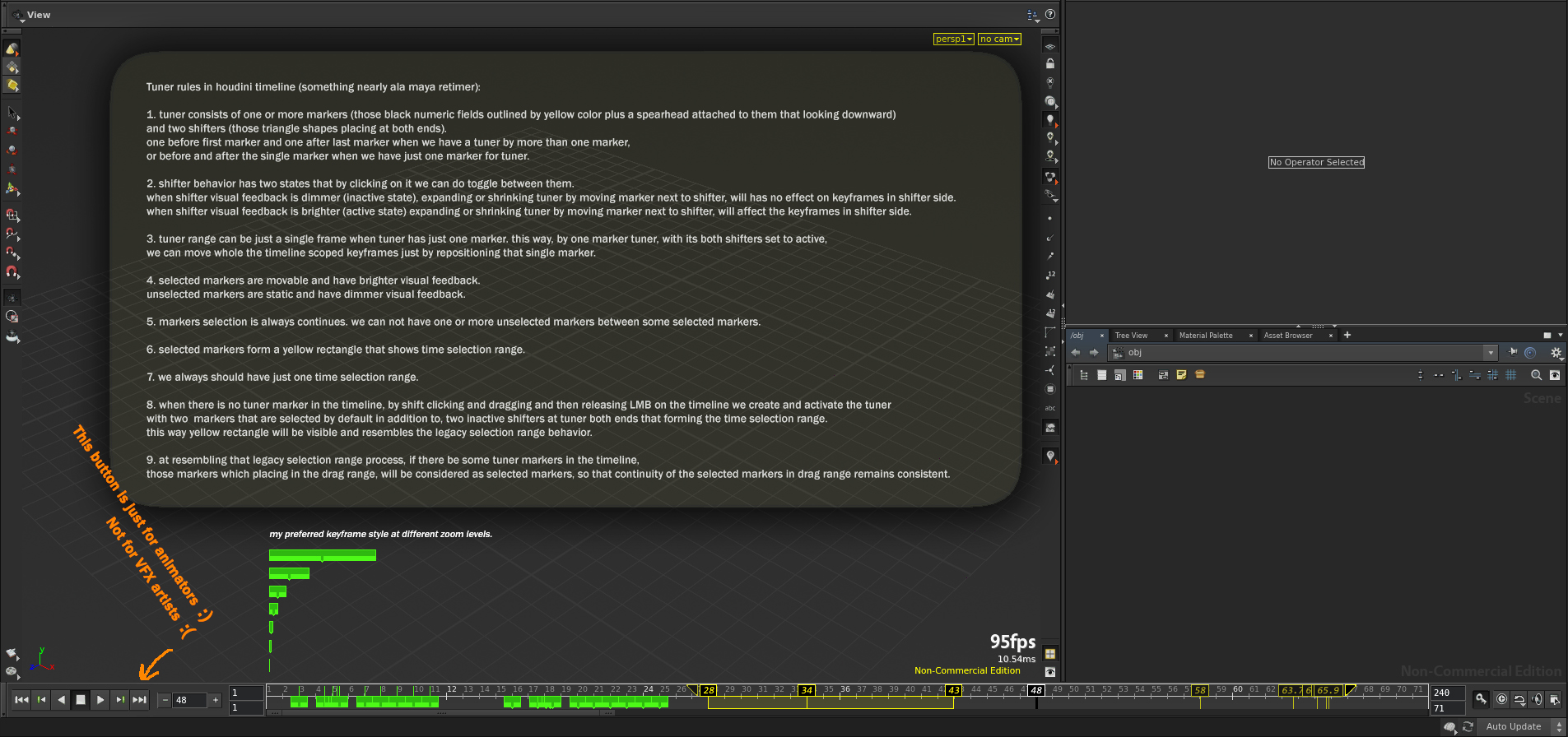This screenshot has width=1568, height=737.
Task: Jump to the first frame of playback
Action: 21,700
